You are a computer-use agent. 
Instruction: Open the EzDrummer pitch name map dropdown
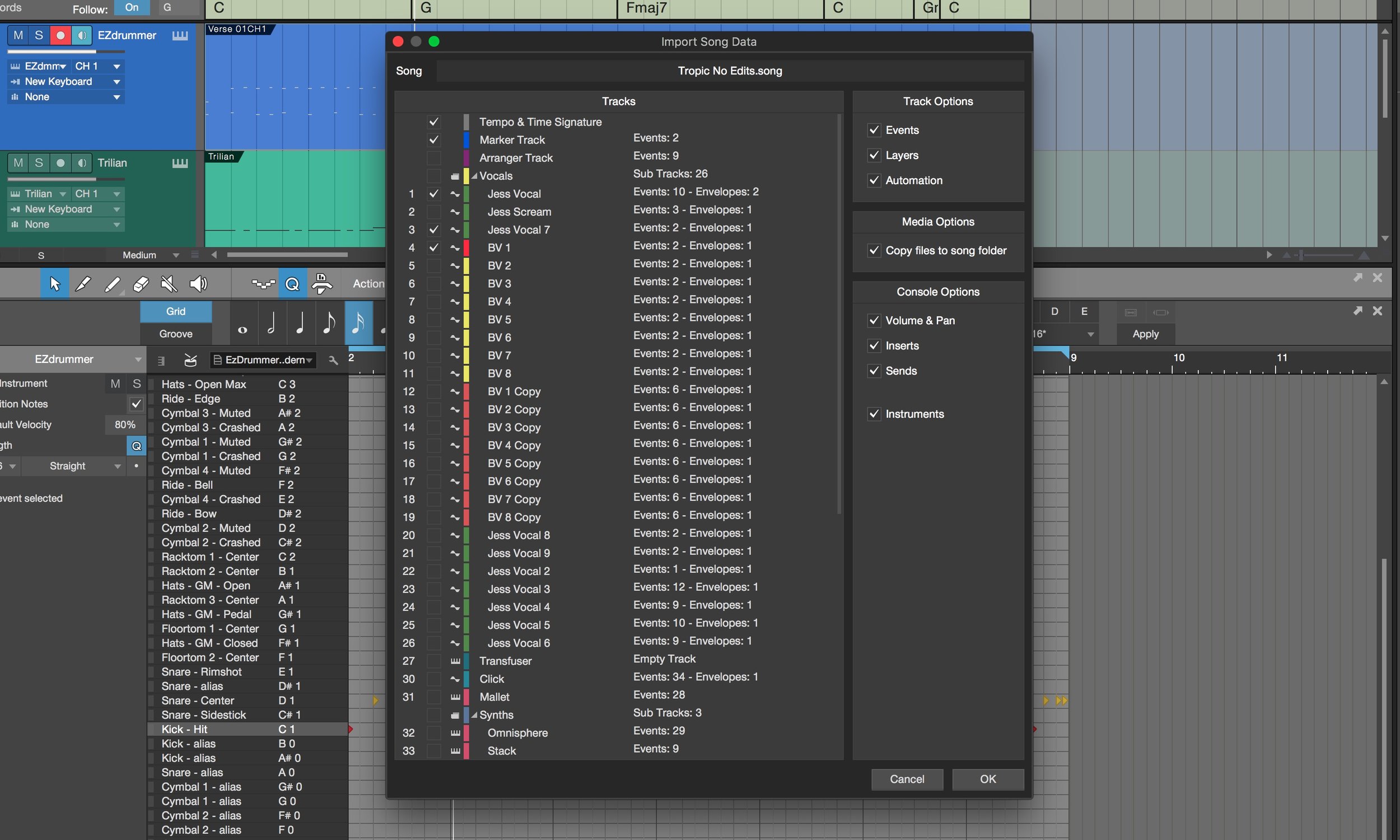(264, 360)
